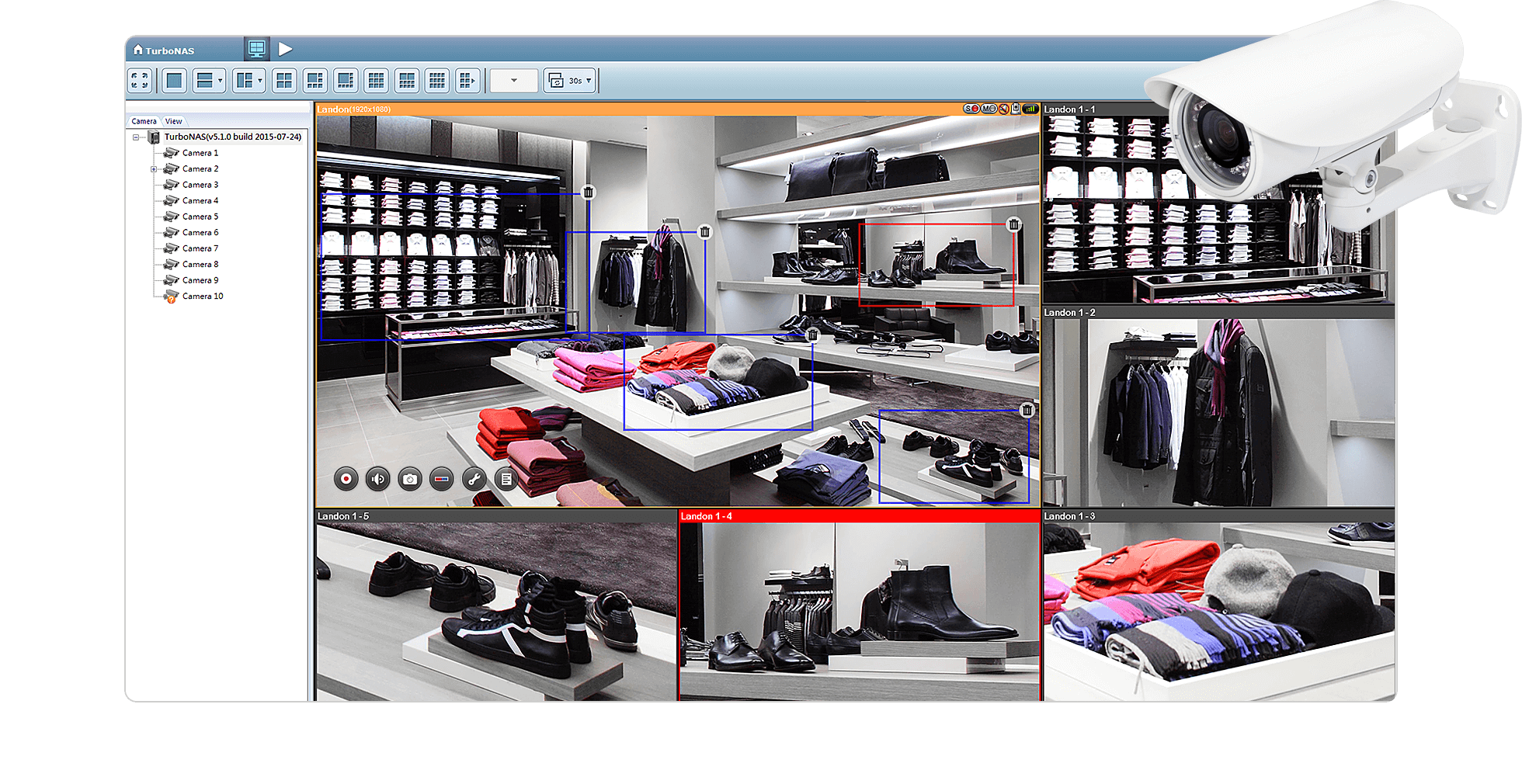Open the 30s sequential interval dropdown
Viewport: 1522px width, 784px height.
[571, 81]
